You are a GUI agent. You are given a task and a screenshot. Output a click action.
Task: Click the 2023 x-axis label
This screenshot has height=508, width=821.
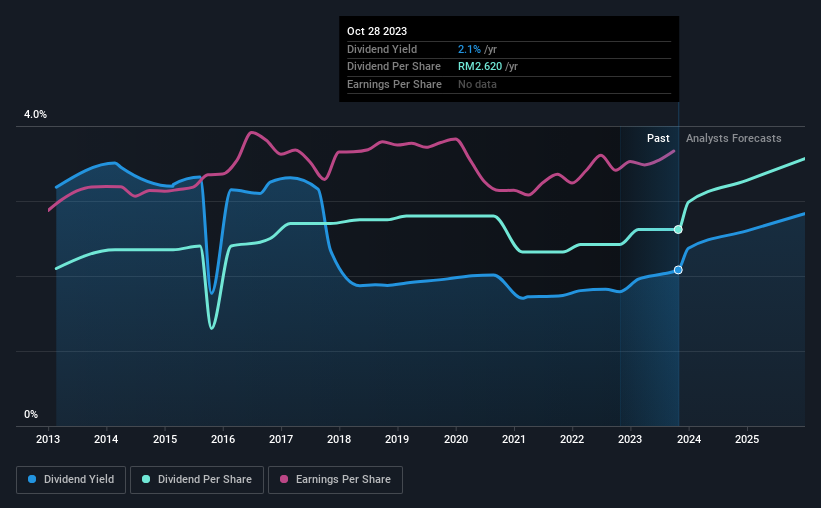point(630,439)
